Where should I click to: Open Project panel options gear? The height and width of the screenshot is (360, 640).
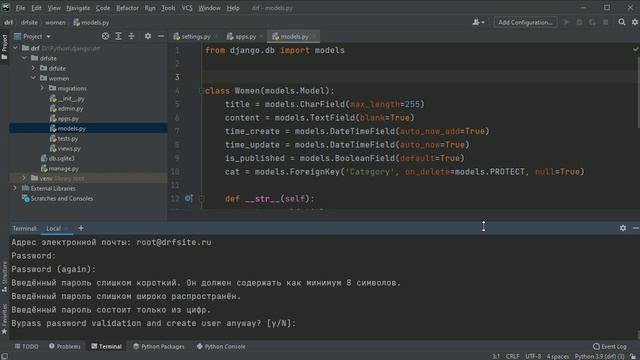tap(148, 36)
